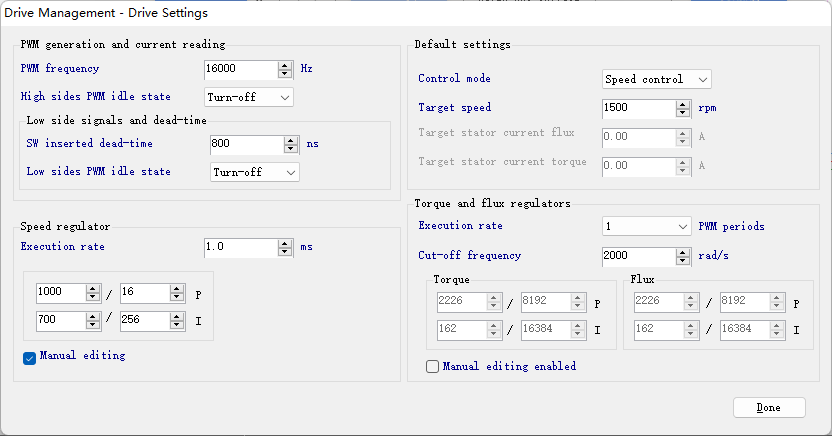Image resolution: width=832 pixels, height=436 pixels.
Task: Decrease speed regulator P divisor 16
Action: [x=177, y=297]
